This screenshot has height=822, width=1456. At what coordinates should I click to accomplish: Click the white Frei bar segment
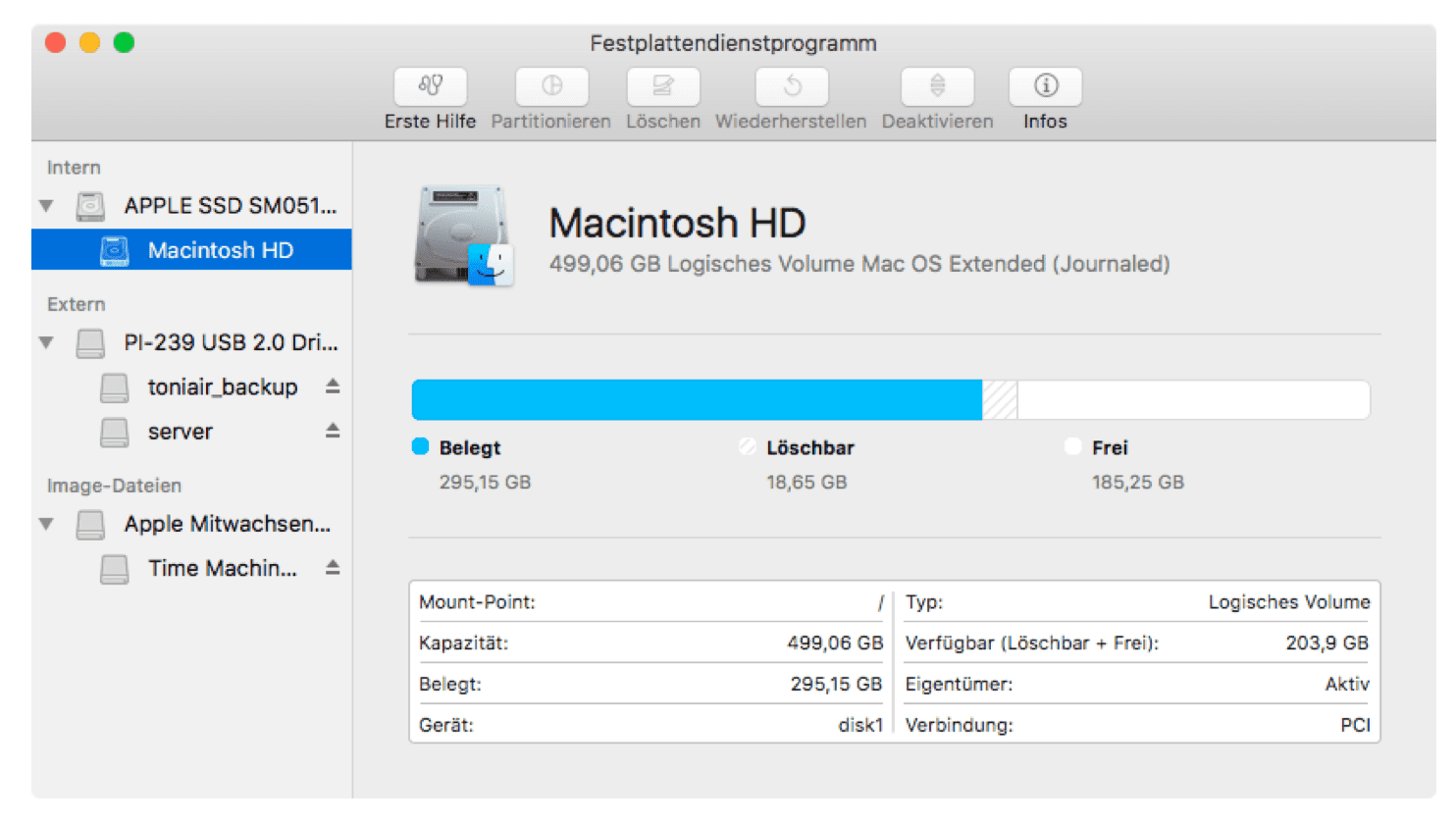point(1193,400)
